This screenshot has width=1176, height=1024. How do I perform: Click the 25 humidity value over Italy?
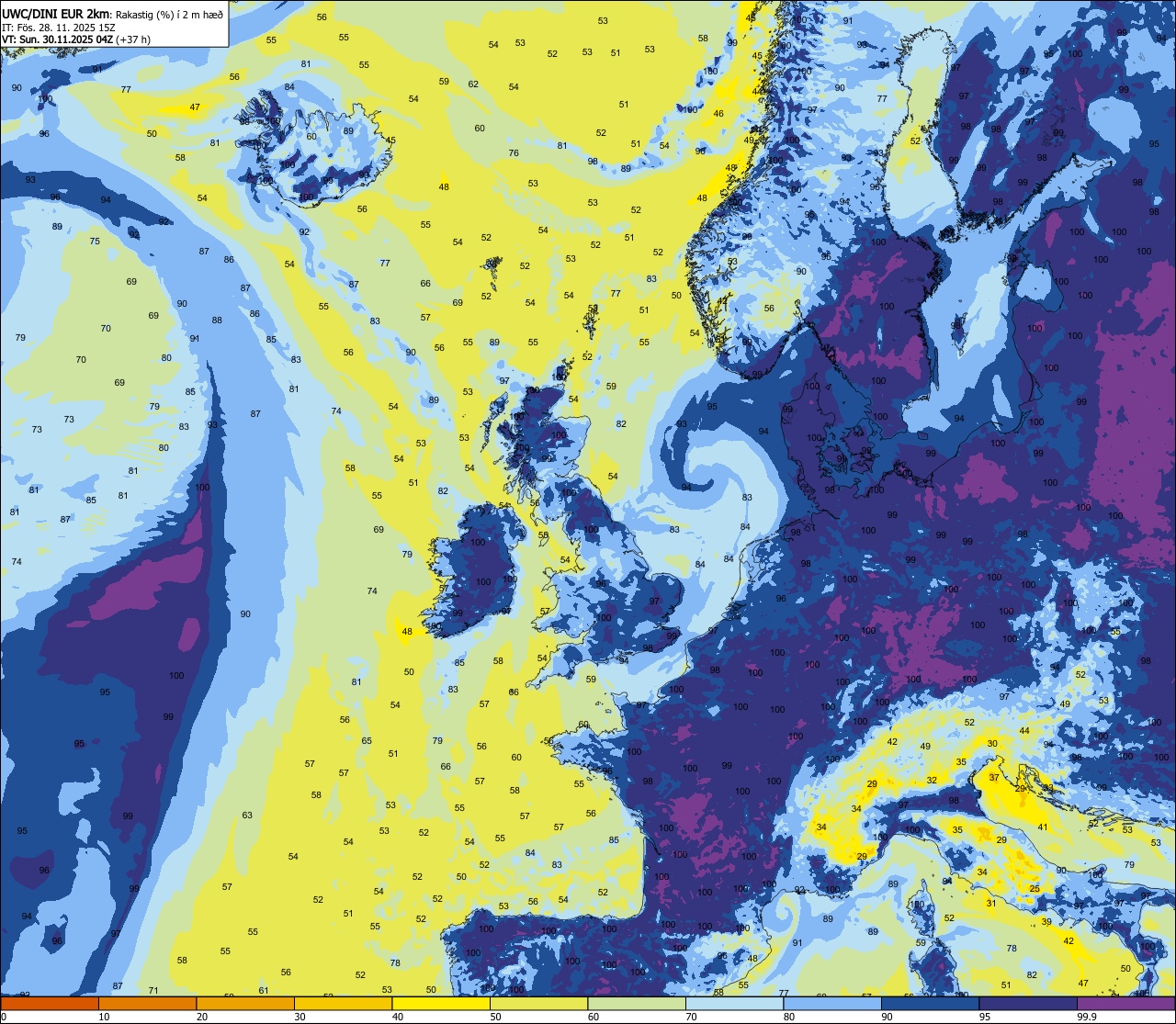(1035, 889)
